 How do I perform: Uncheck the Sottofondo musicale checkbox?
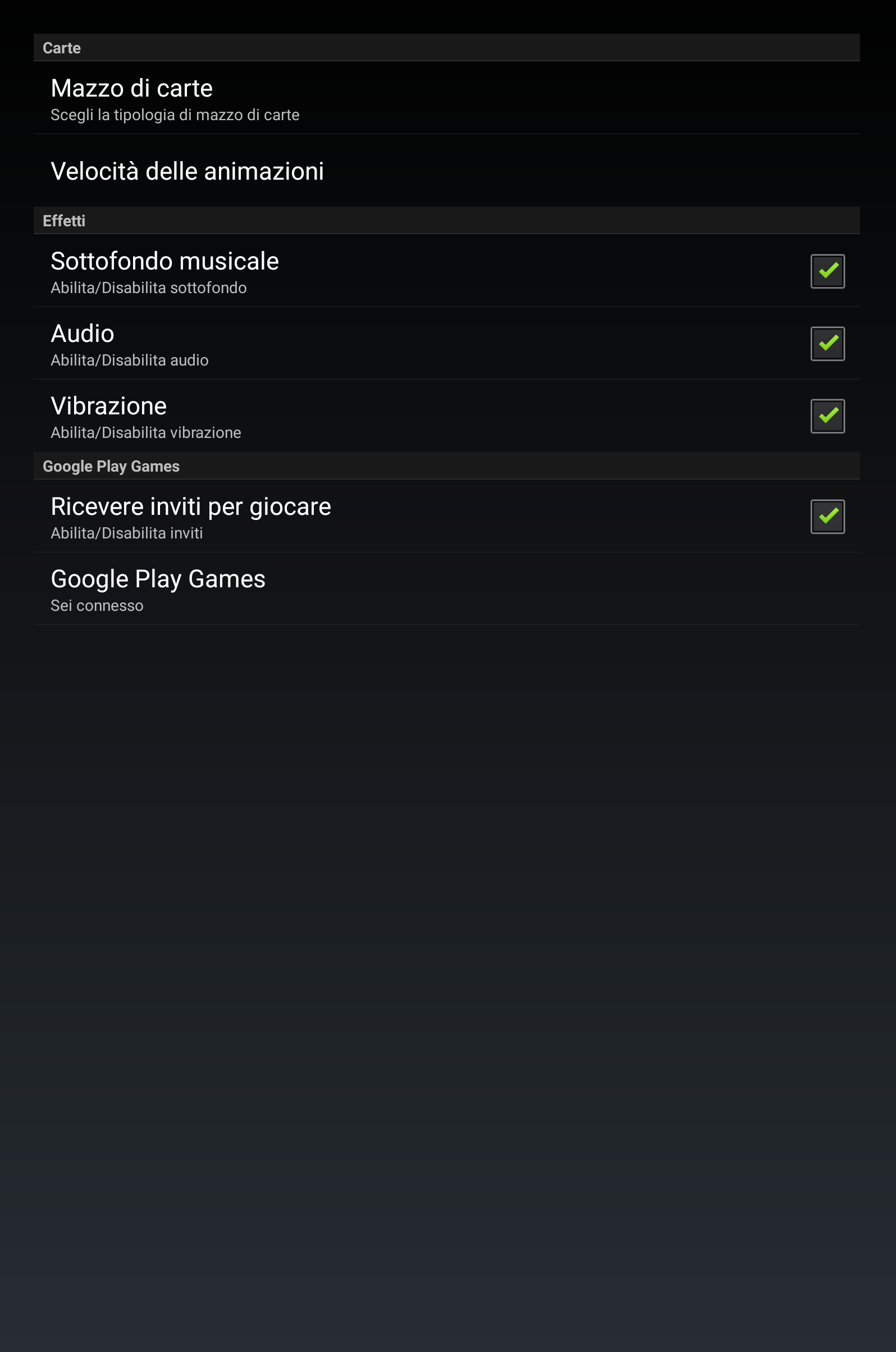point(828,271)
